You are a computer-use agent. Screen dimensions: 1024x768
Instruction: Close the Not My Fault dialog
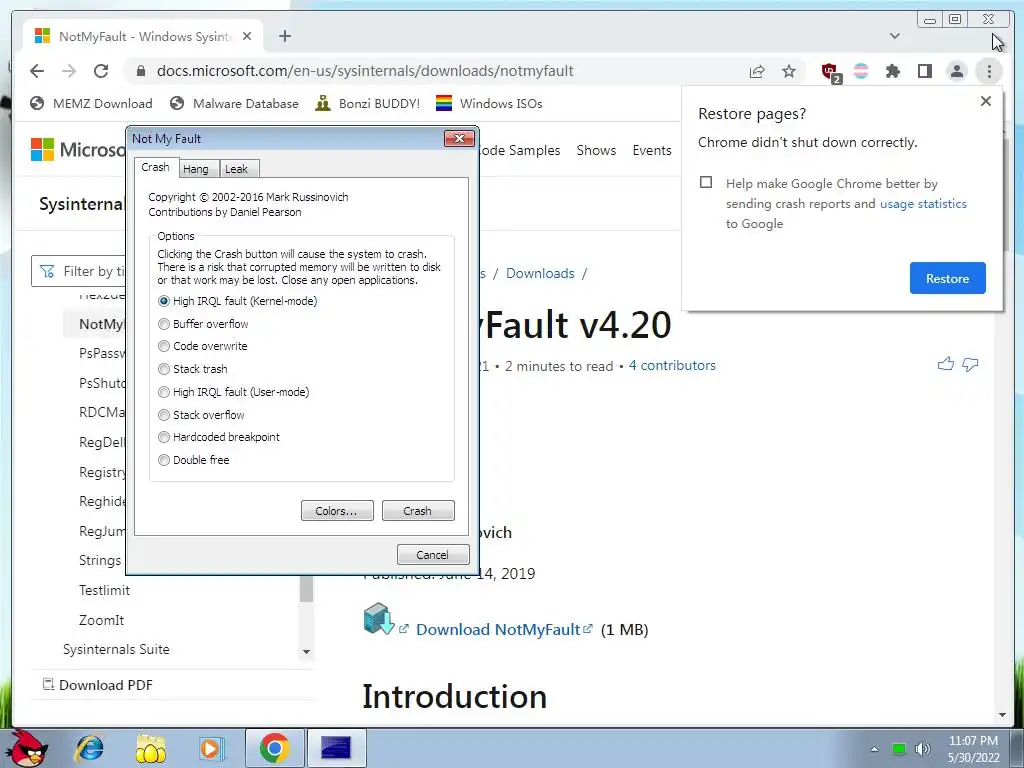[459, 138]
